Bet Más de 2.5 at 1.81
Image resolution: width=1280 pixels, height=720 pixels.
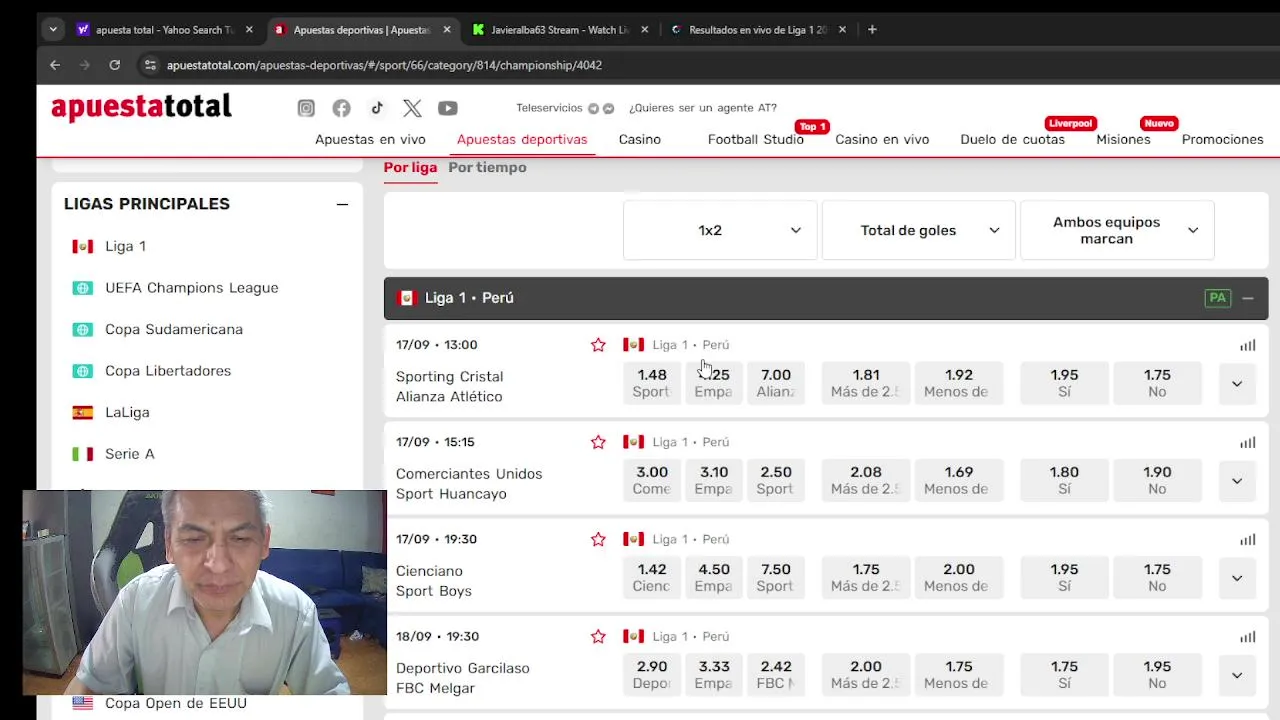click(866, 383)
